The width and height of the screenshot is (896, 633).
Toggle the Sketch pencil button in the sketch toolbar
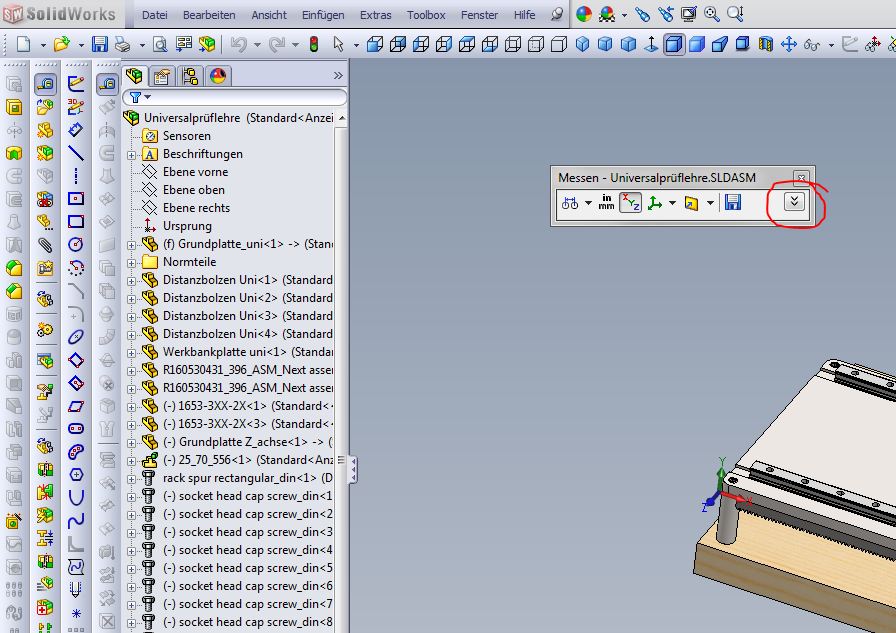point(75,83)
